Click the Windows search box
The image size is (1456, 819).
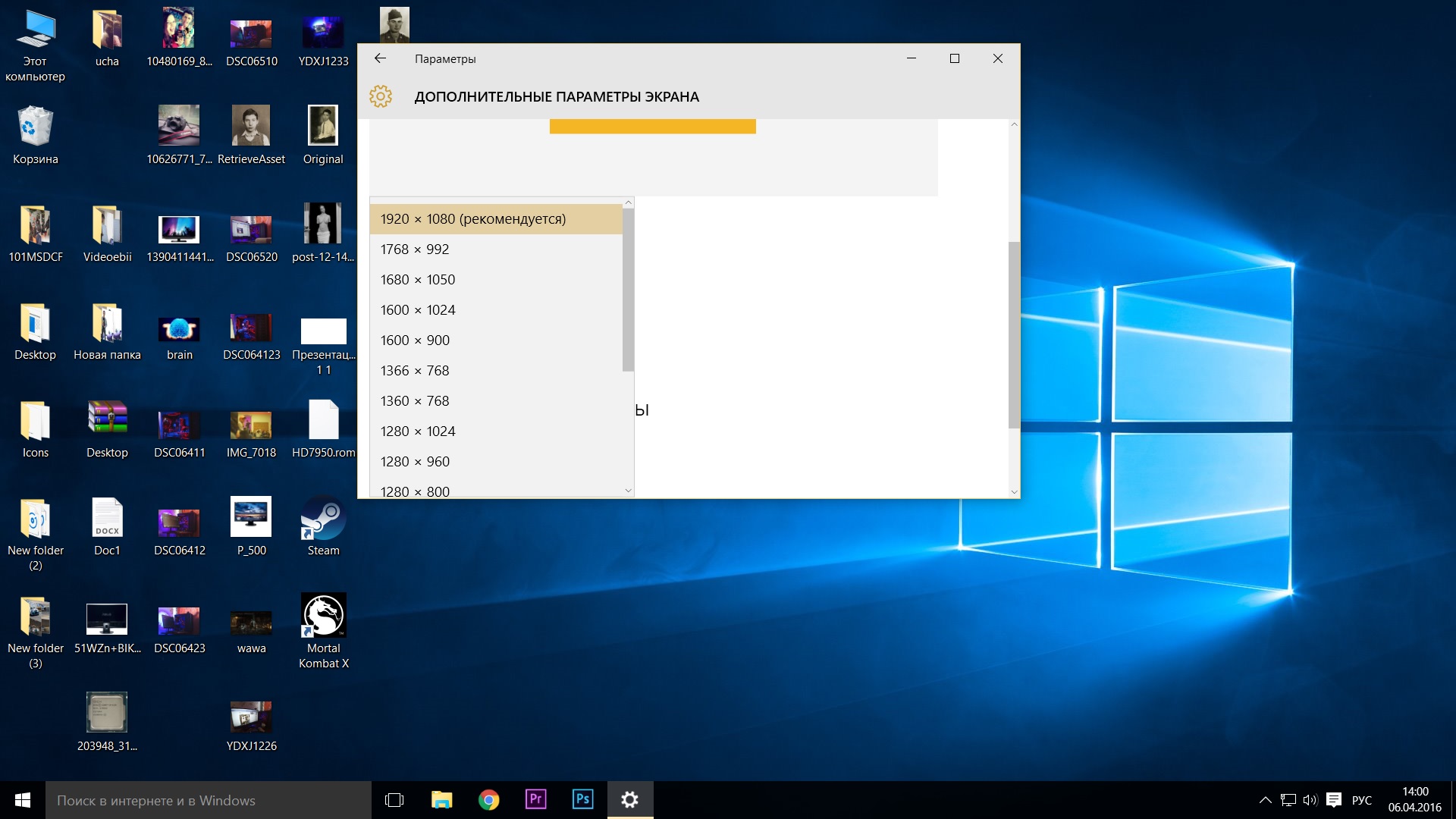209,800
